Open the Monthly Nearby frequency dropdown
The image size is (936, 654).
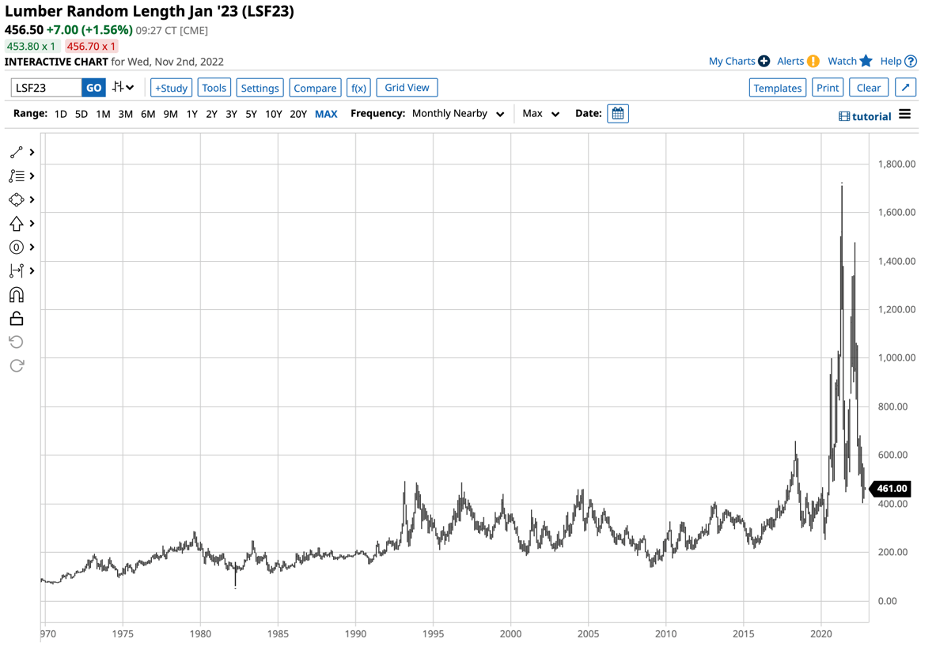[x=458, y=114]
